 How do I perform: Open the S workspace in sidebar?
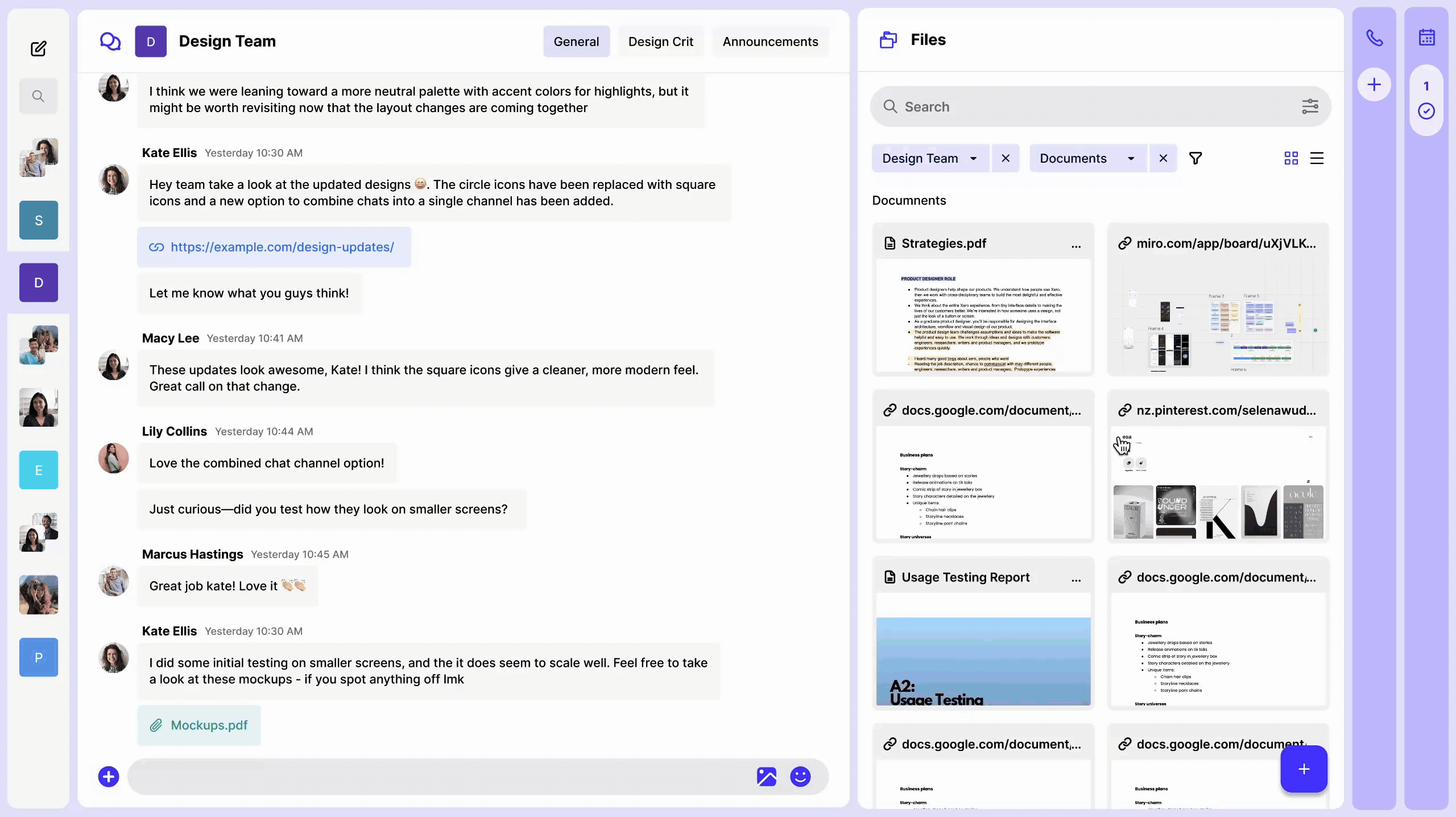pos(39,220)
